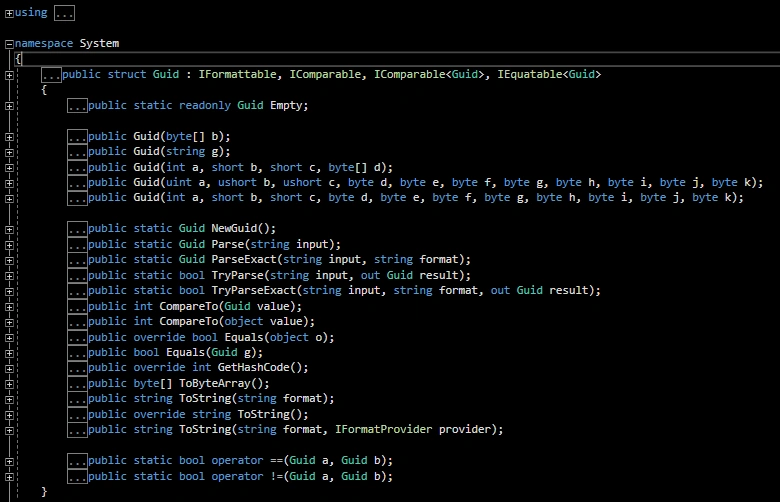
Task: Expand gutter plus beside ToByteArray() method
Action: tap(9, 384)
